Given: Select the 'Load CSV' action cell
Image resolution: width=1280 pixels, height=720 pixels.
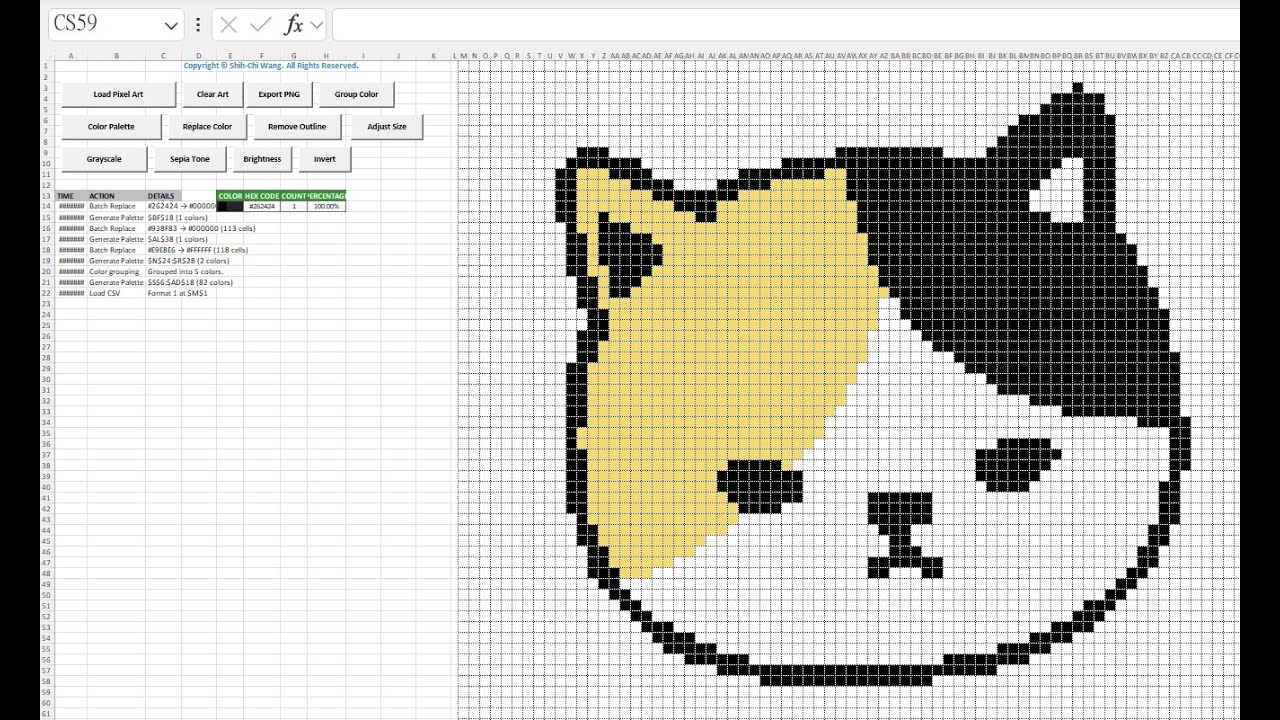Looking at the screenshot, I should [x=117, y=293].
